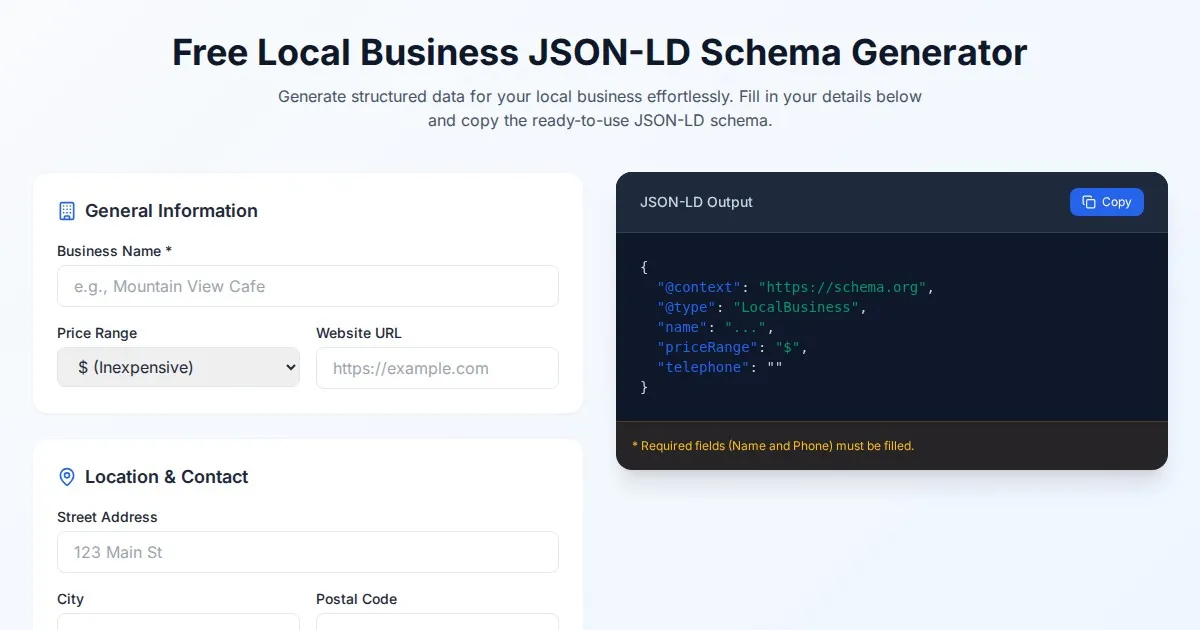Click the building icon beside General Information
1200x630 pixels.
(67, 211)
